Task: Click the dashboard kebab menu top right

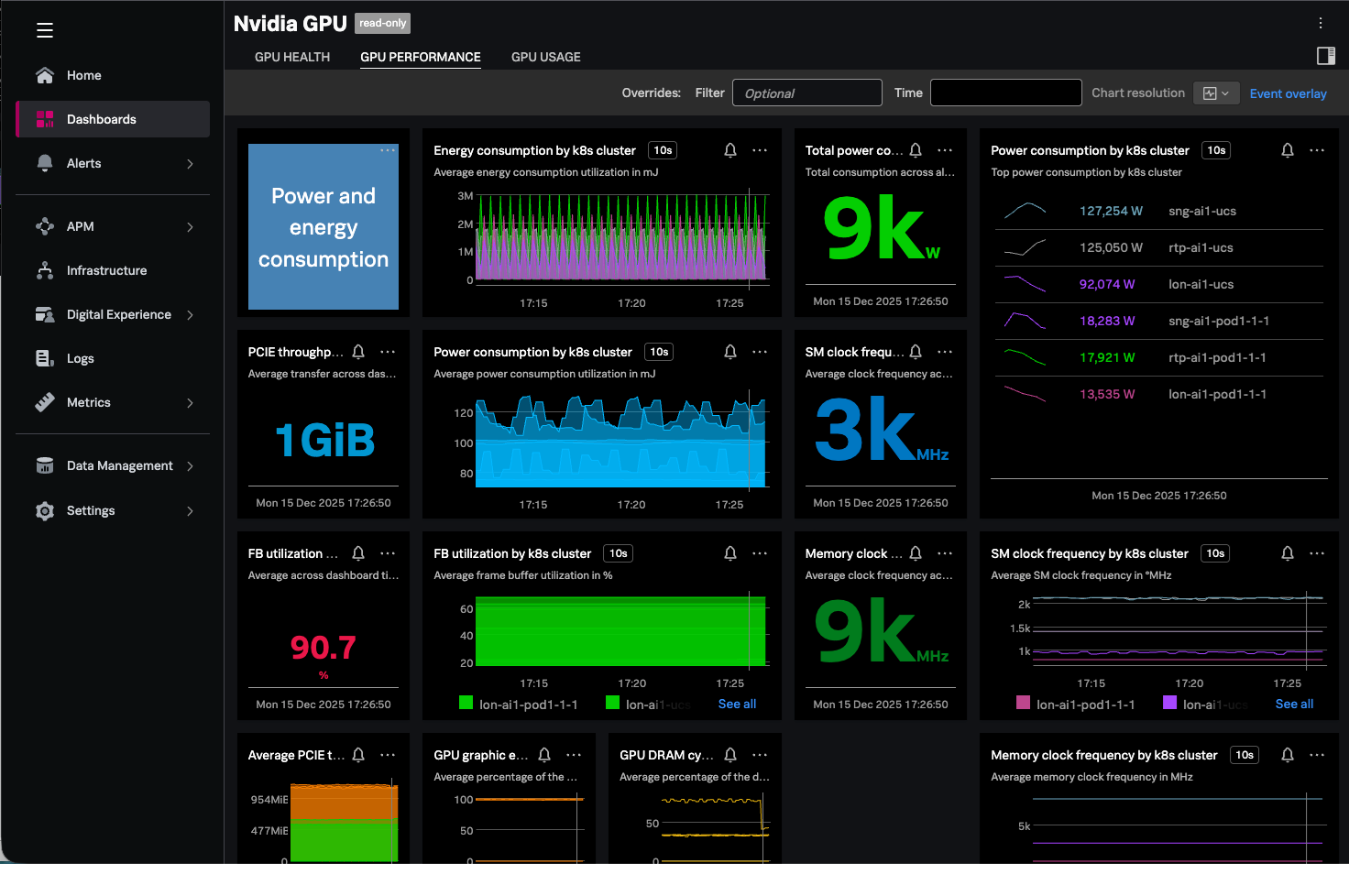Action: pos(1321,23)
